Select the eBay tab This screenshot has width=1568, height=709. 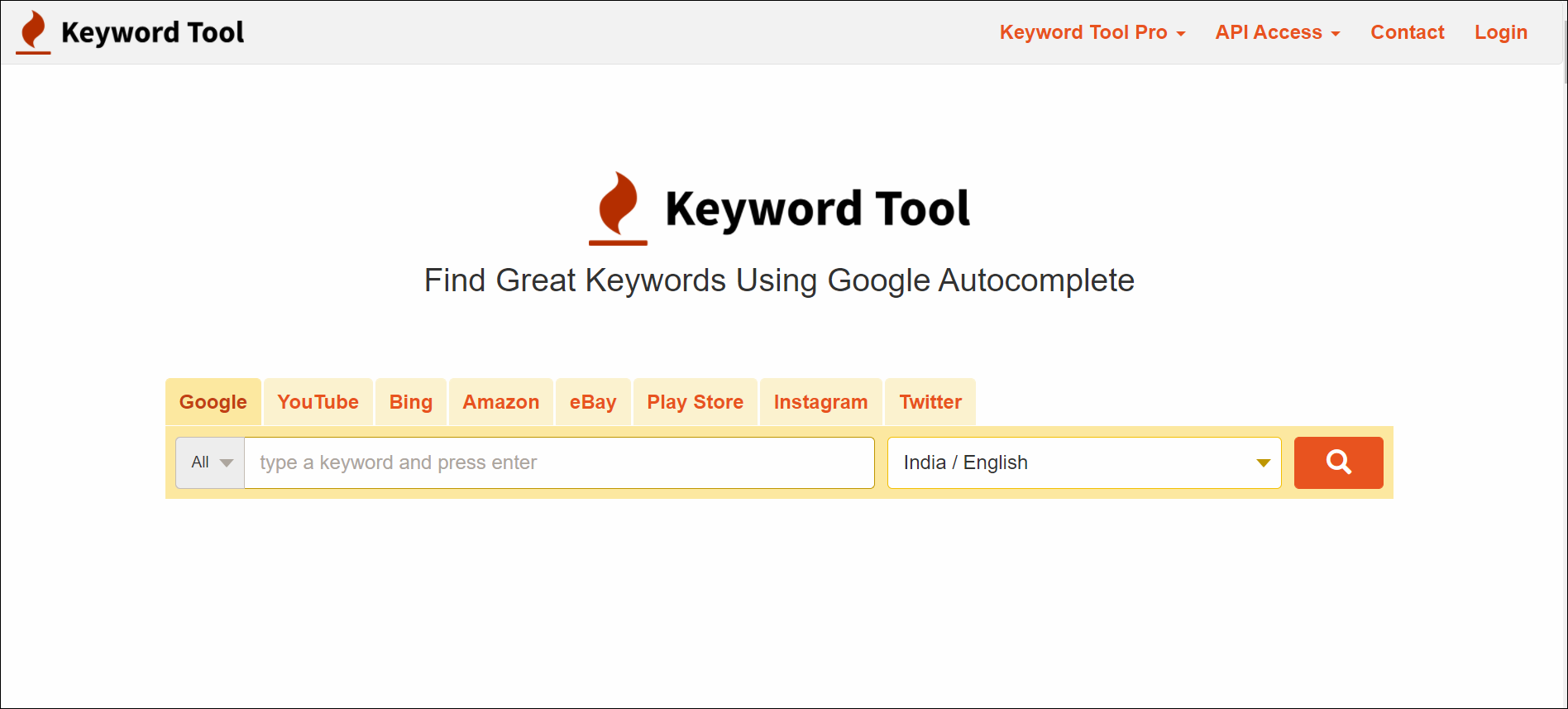593,402
